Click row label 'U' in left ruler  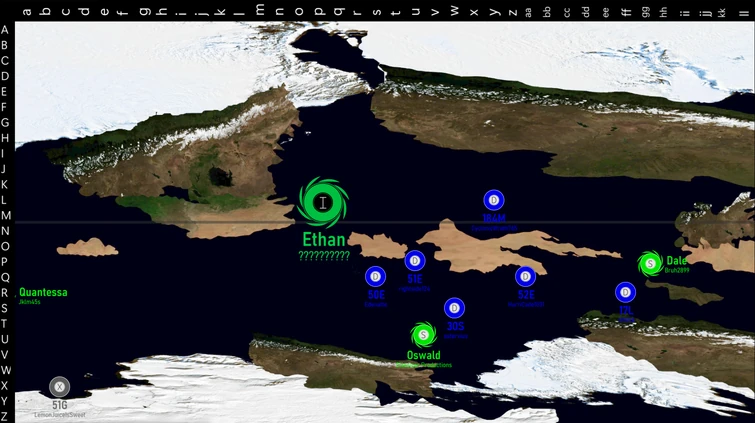[x=5, y=339]
